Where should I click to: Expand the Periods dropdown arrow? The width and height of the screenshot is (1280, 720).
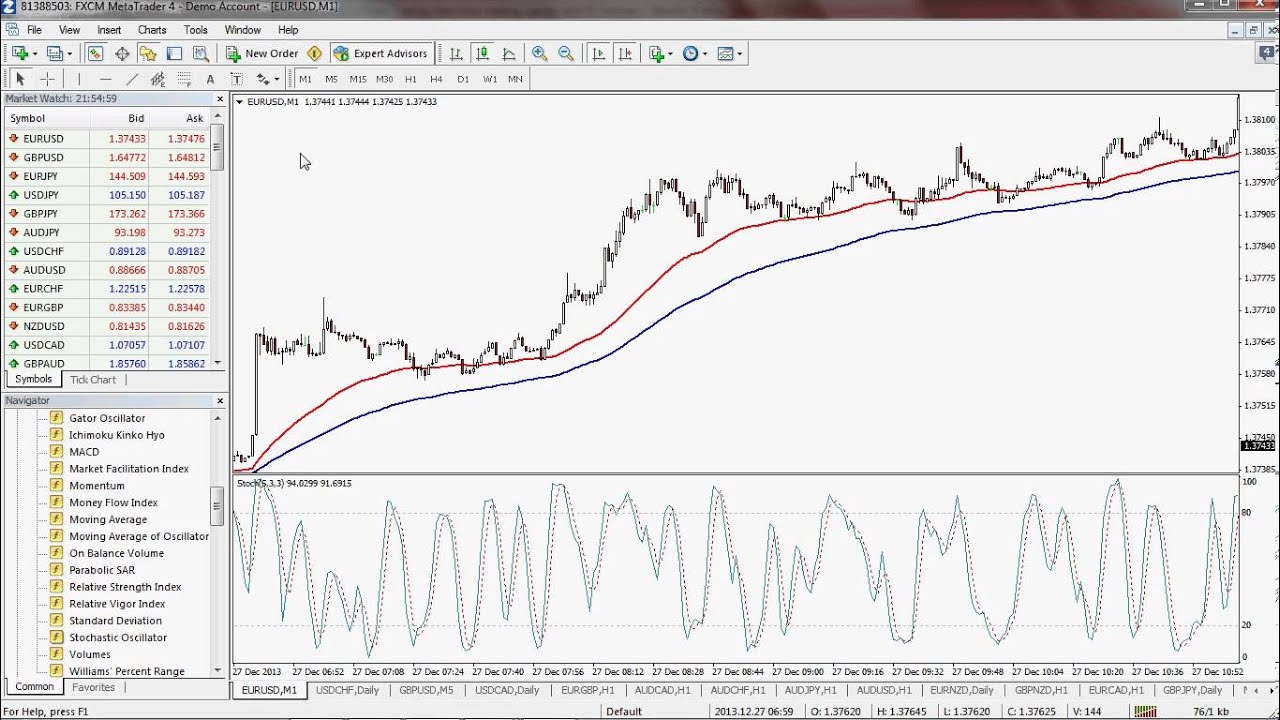pyautogui.click(x=705, y=54)
